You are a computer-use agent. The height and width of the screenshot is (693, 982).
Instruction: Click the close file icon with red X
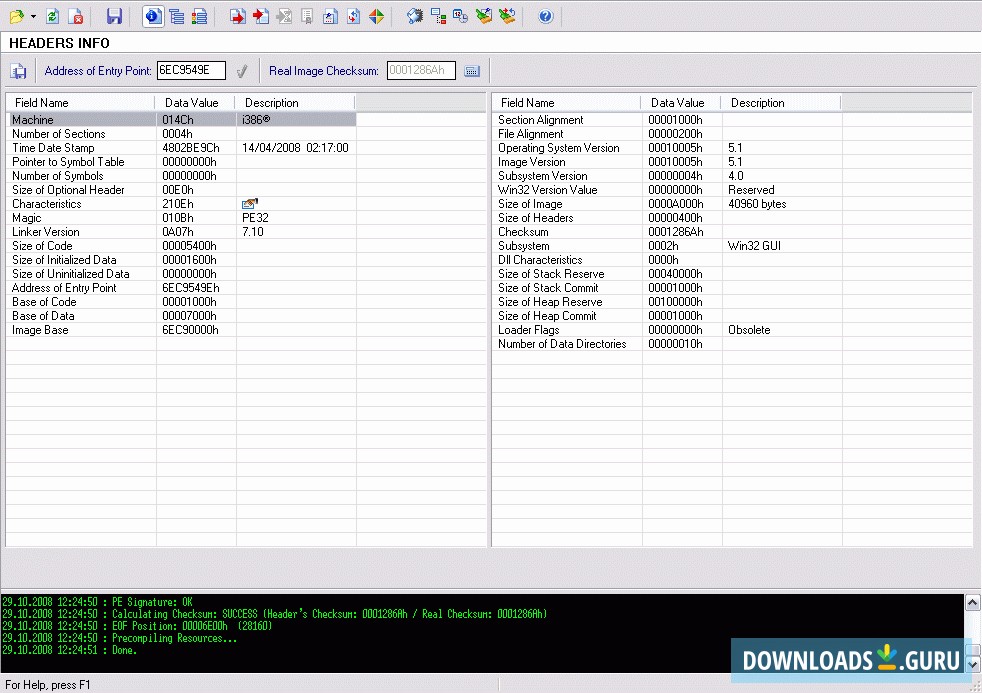[x=75, y=16]
